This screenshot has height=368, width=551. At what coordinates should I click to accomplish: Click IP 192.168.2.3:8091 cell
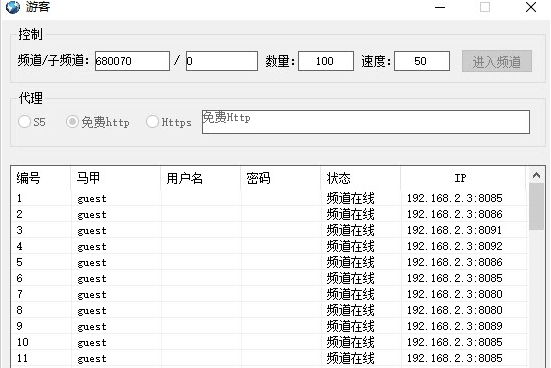(455, 230)
